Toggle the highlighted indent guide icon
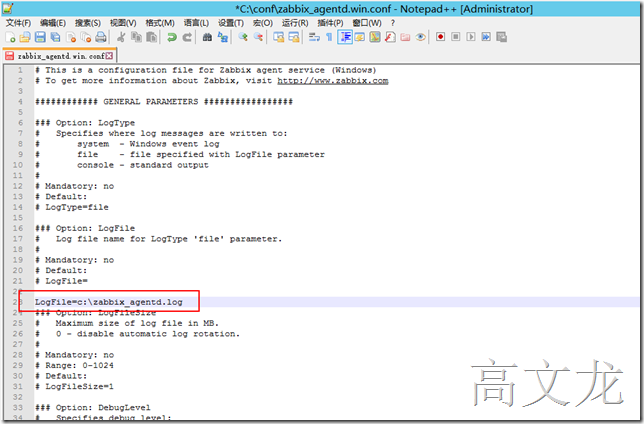644x424 pixels. [345, 37]
